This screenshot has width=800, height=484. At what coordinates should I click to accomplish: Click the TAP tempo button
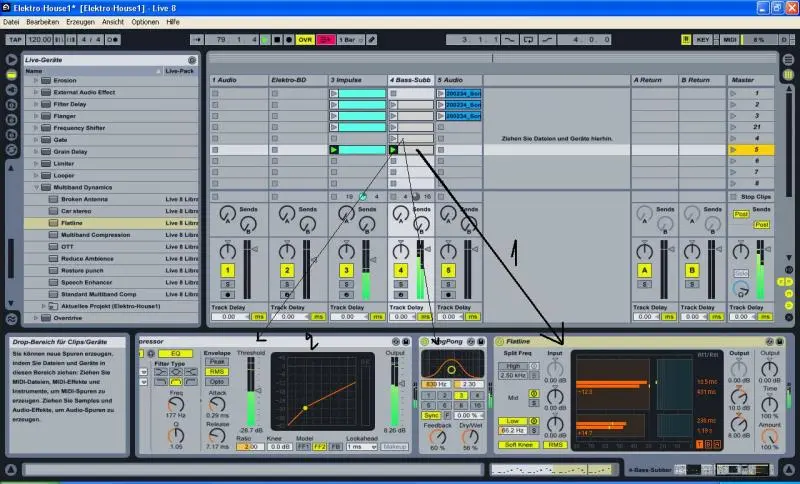pyautogui.click(x=15, y=40)
